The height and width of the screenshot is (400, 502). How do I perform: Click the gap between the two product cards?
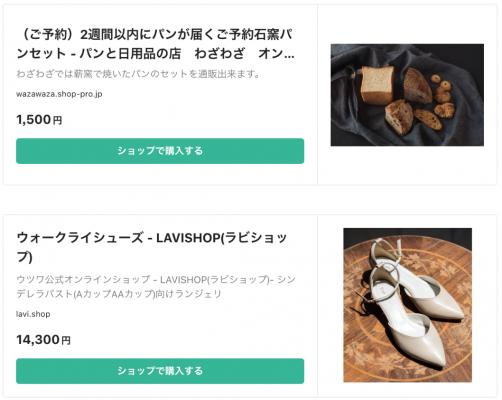(x=250, y=200)
